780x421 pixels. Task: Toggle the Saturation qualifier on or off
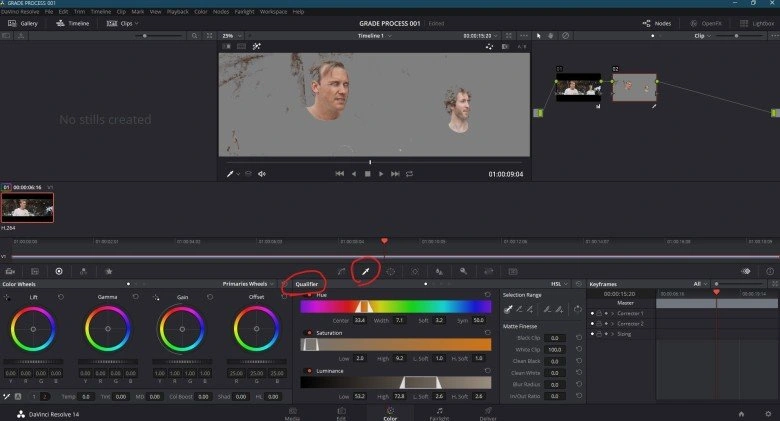tap(309, 333)
